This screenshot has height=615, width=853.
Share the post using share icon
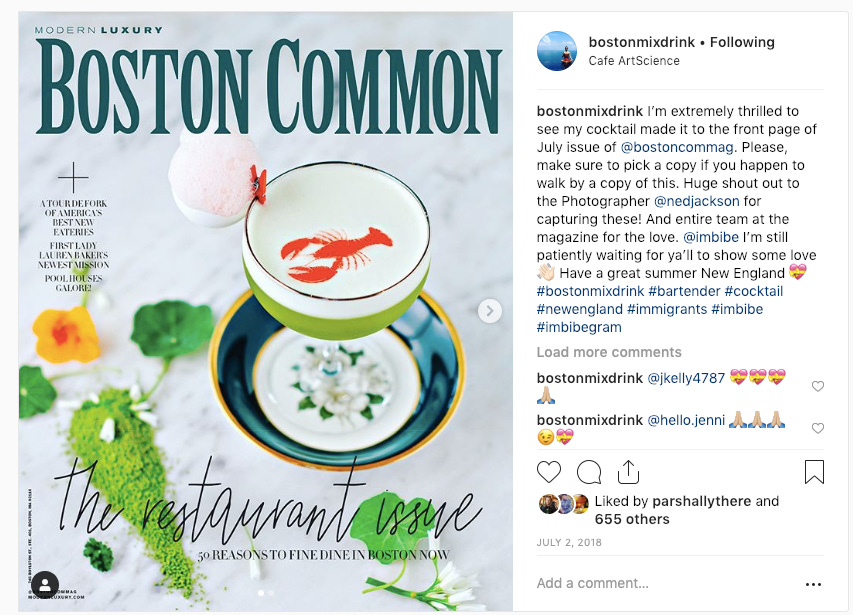[628, 471]
